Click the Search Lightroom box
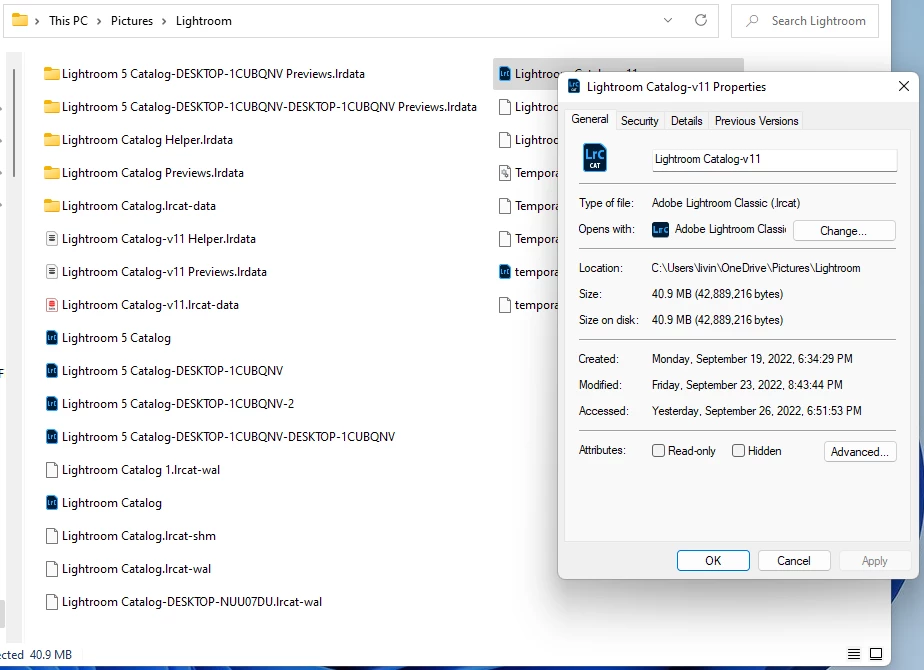924x670 pixels. pos(804,21)
